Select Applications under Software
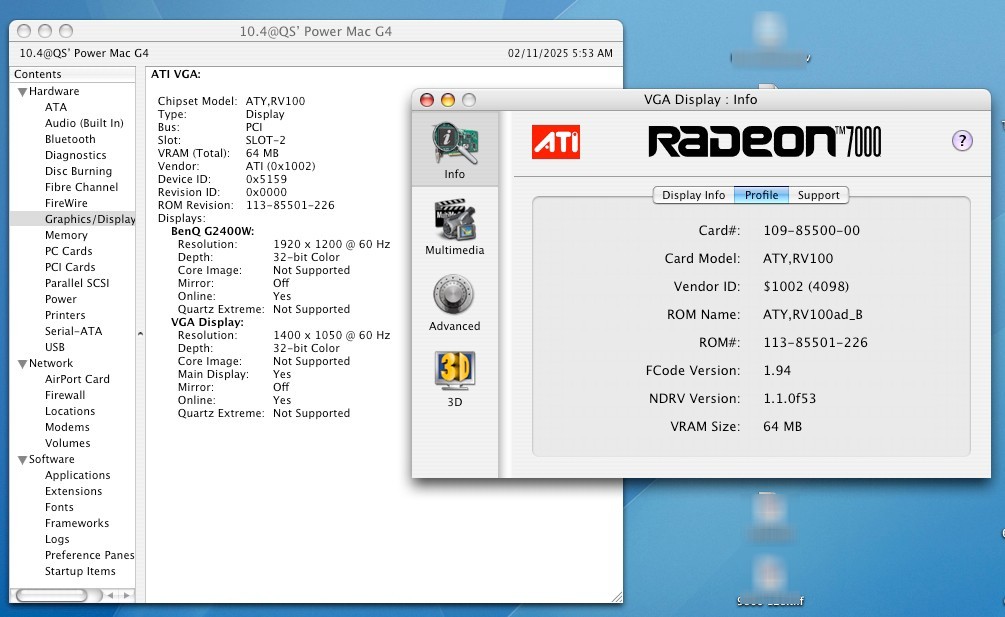Viewport: 1005px width, 617px height. [x=78, y=475]
